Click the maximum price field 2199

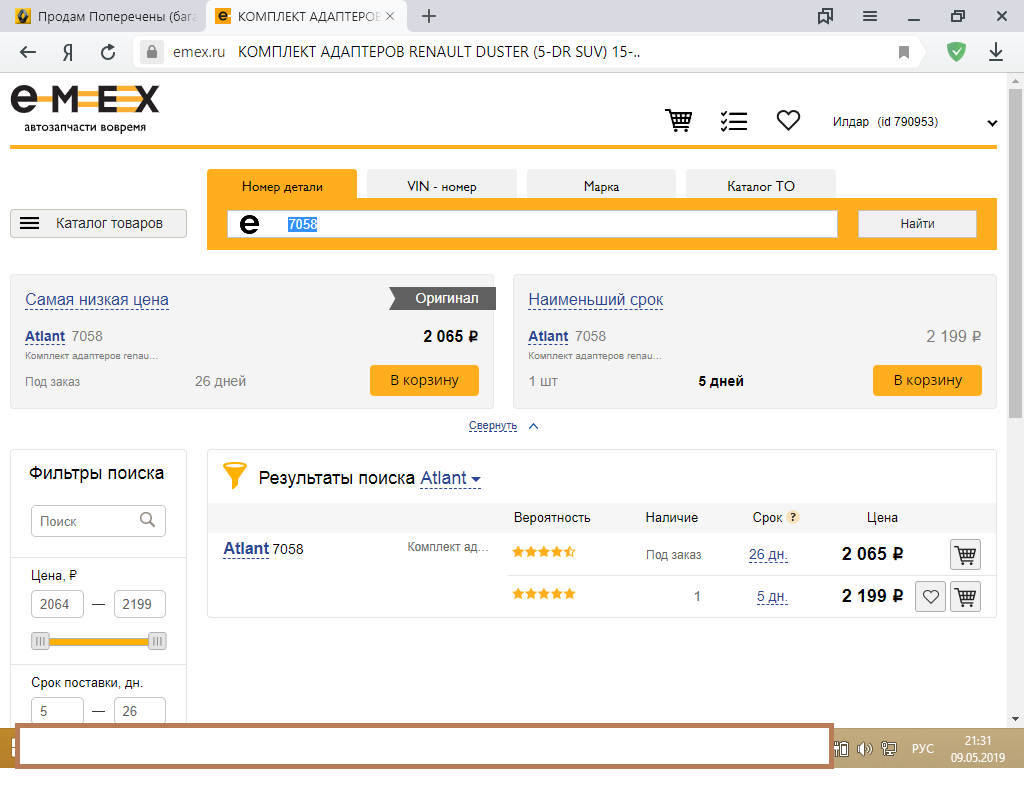[x=140, y=604]
